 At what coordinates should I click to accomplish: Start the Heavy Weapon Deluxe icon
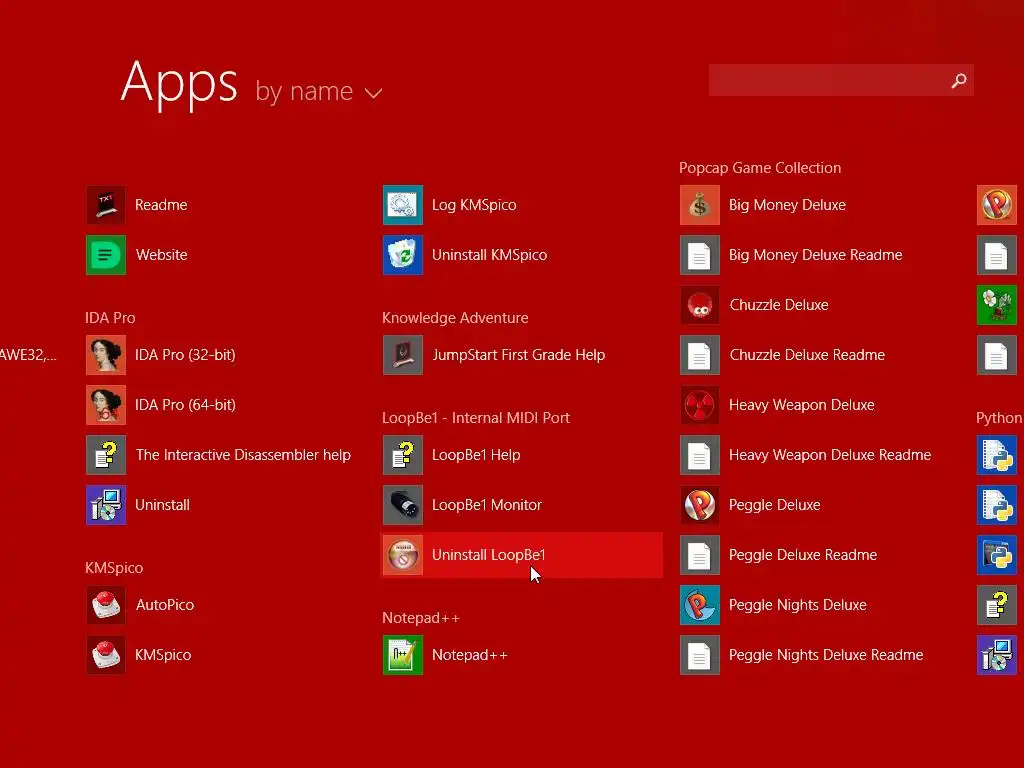tap(699, 405)
